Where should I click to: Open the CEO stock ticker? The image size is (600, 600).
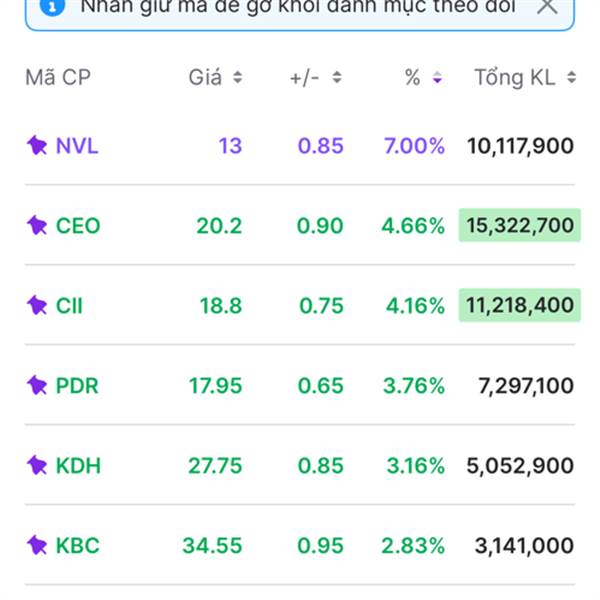78,226
